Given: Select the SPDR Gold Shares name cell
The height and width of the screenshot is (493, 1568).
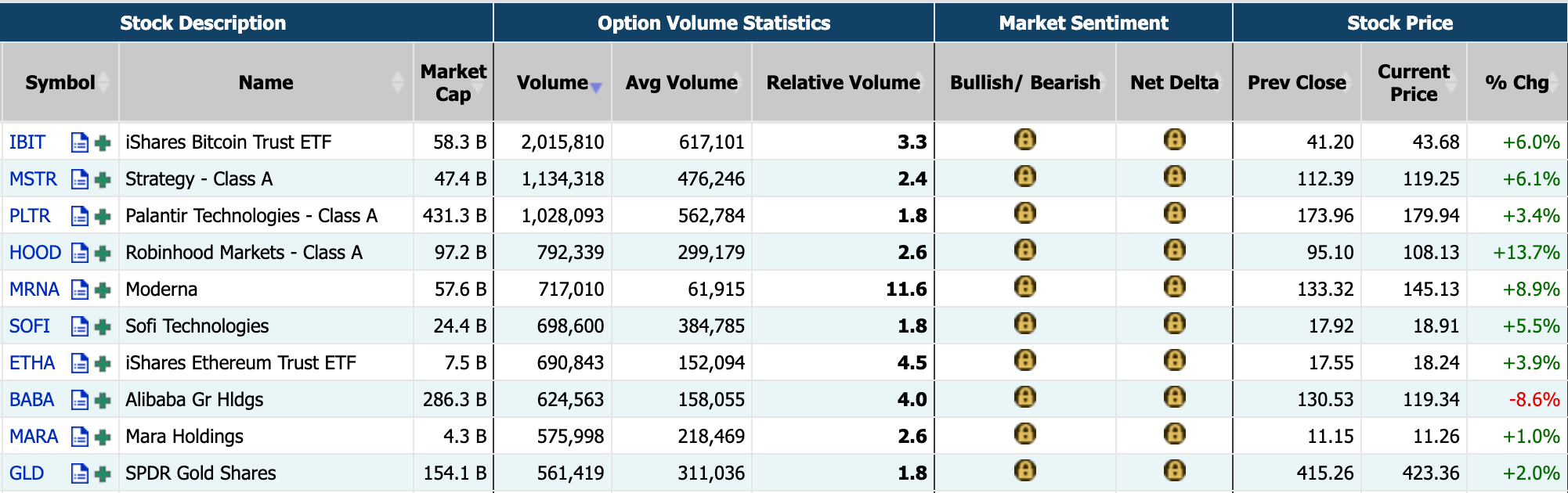Looking at the screenshot, I should click(266, 473).
